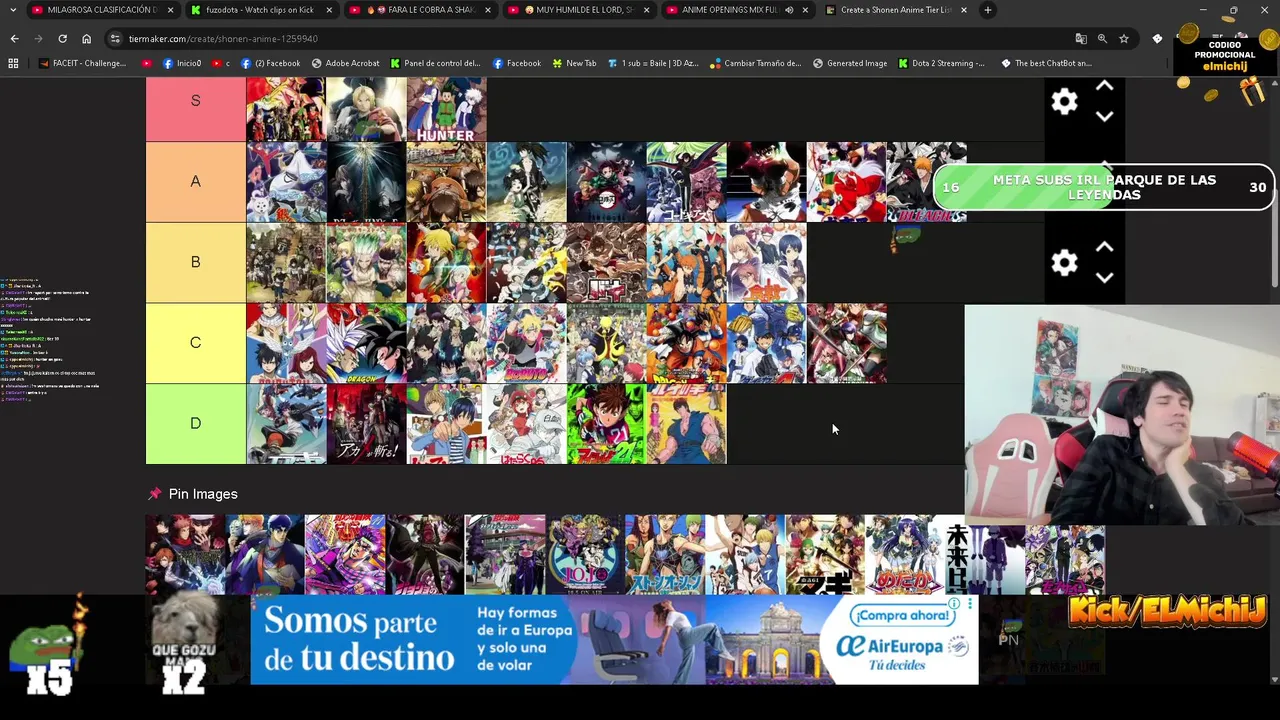Open Inicio0 bookmark
The height and width of the screenshot is (720, 1280).
182,63
